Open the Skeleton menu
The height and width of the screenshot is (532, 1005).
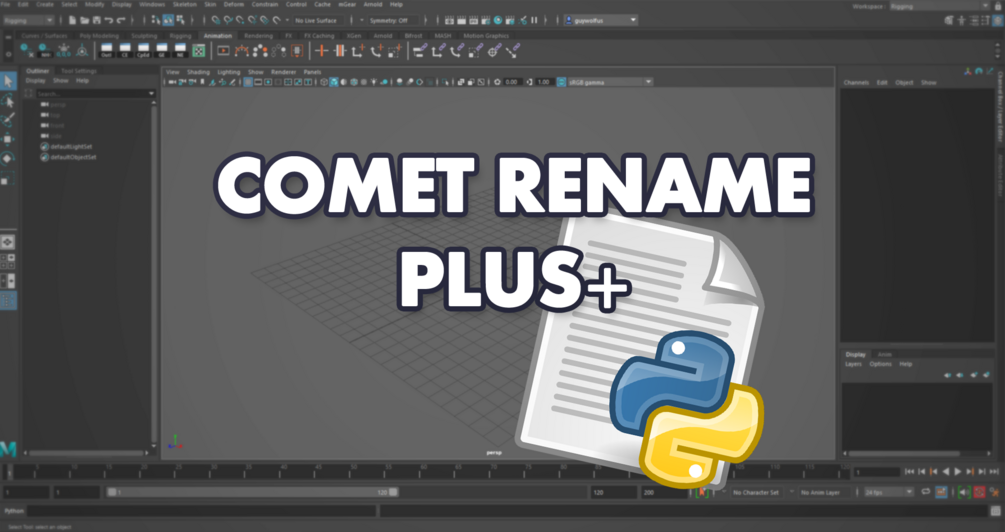pyautogui.click(x=185, y=4)
